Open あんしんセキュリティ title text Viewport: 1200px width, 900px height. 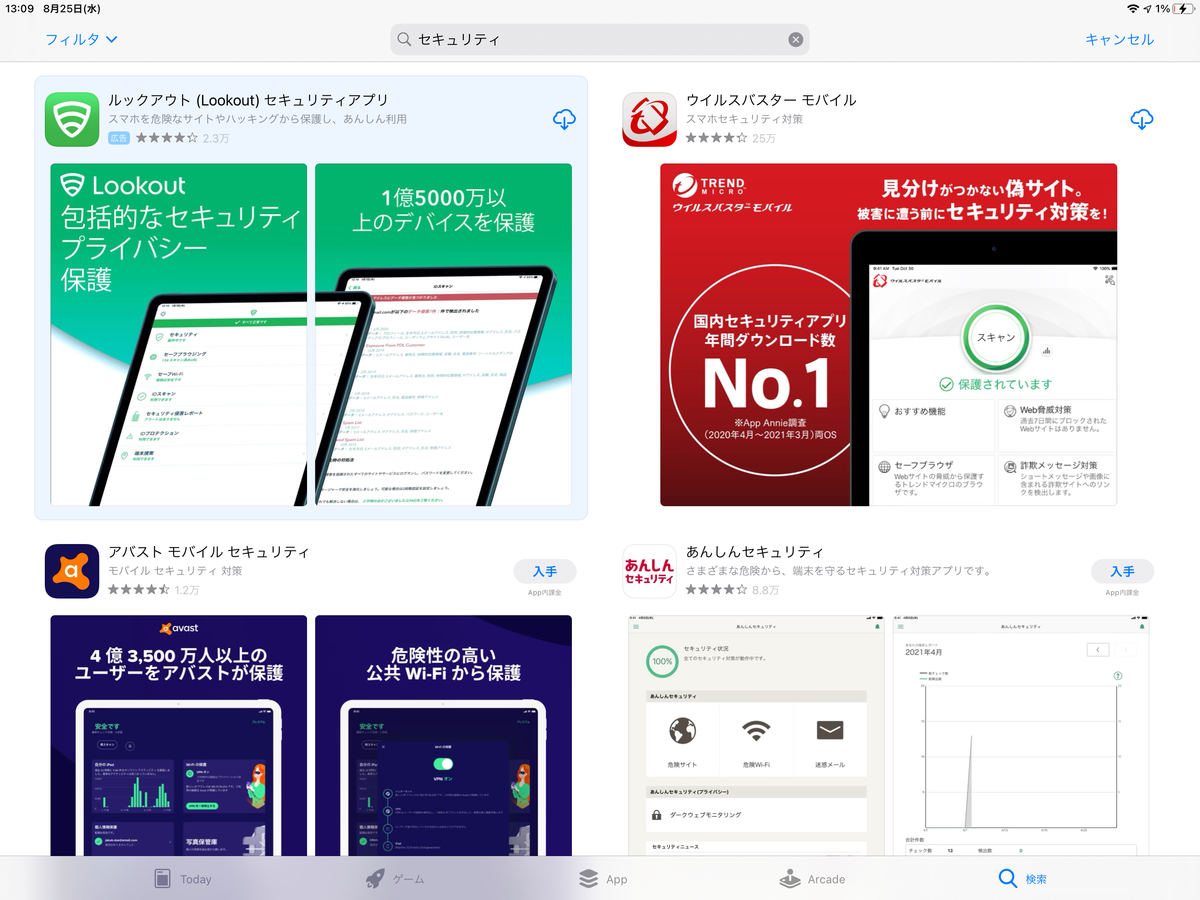pyautogui.click(x=754, y=552)
